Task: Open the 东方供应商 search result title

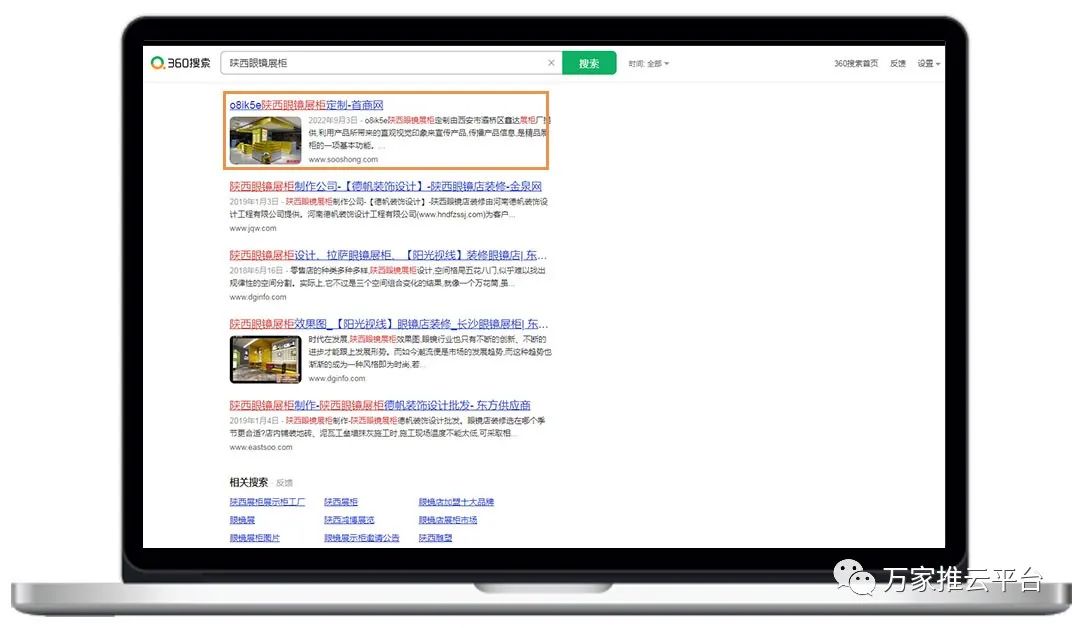Action: 380,405
